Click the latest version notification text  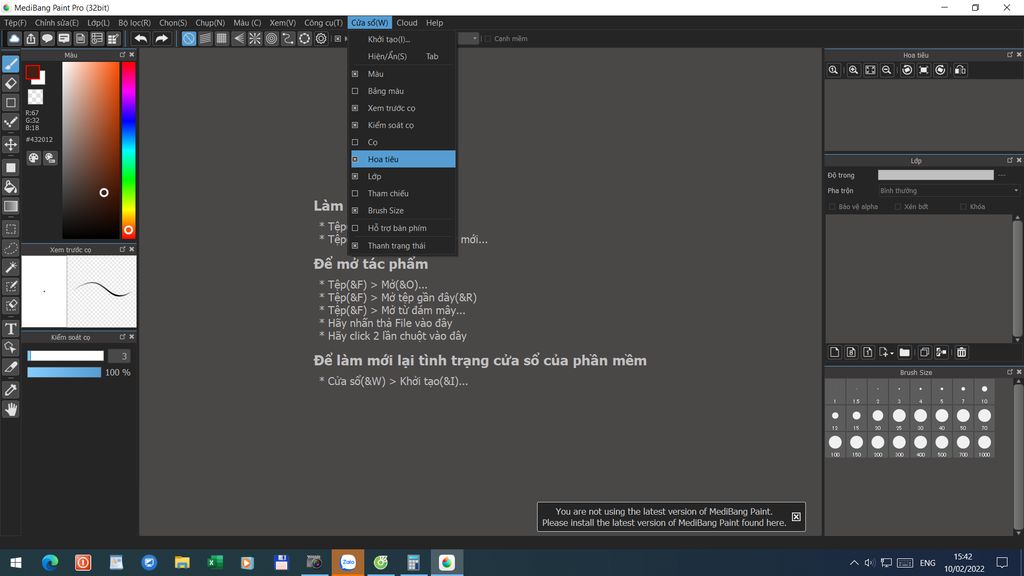point(664,517)
